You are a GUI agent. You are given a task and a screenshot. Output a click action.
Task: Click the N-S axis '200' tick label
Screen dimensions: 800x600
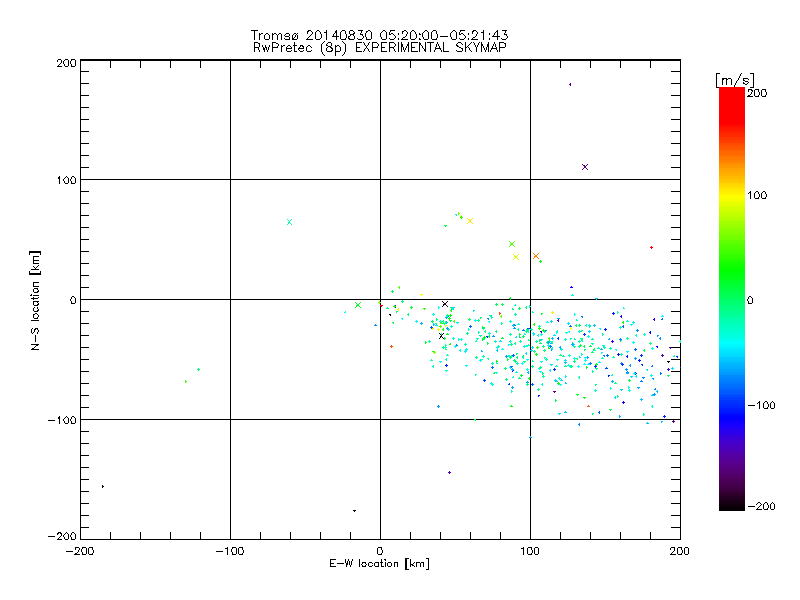(x=66, y=63)
